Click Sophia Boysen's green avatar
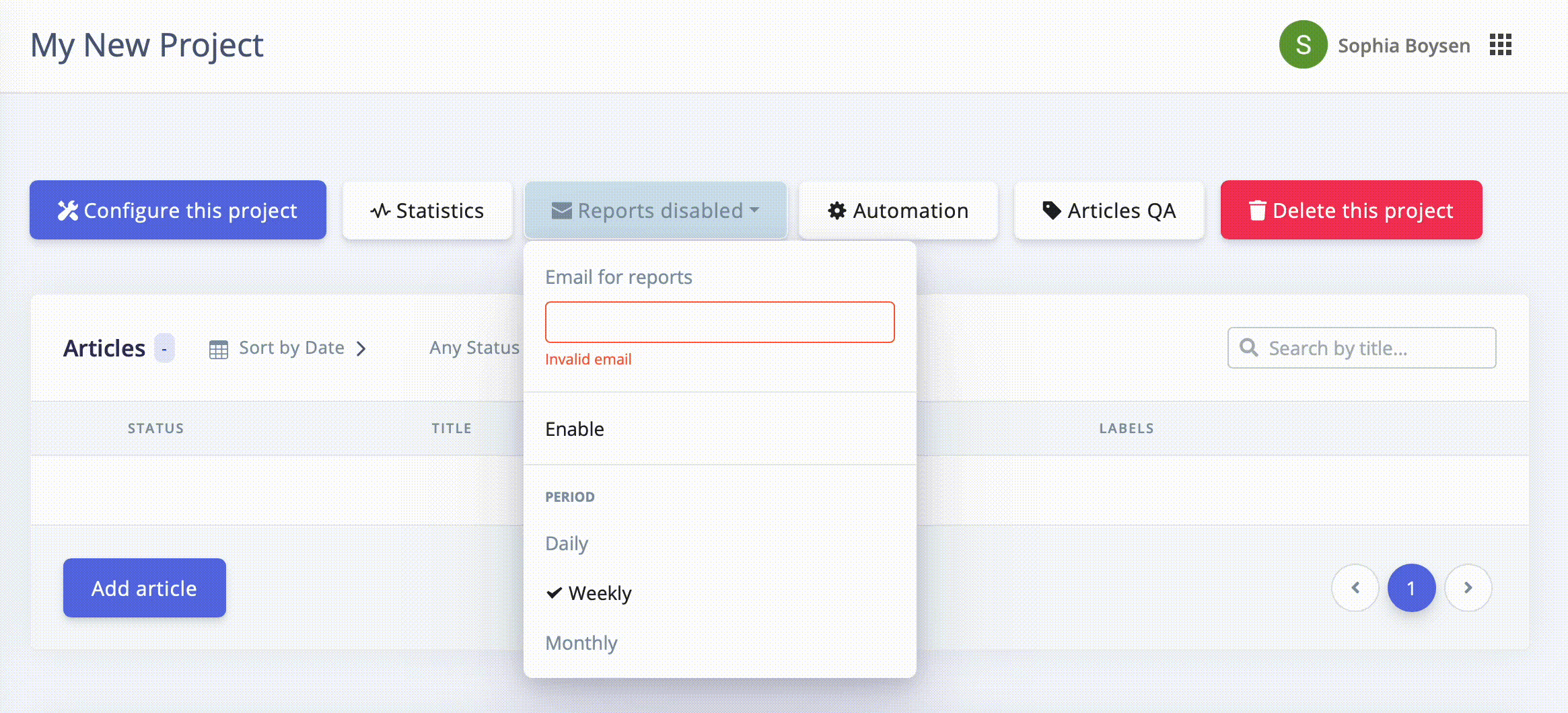The image size is (1568, 713). tap(1302, 45)
